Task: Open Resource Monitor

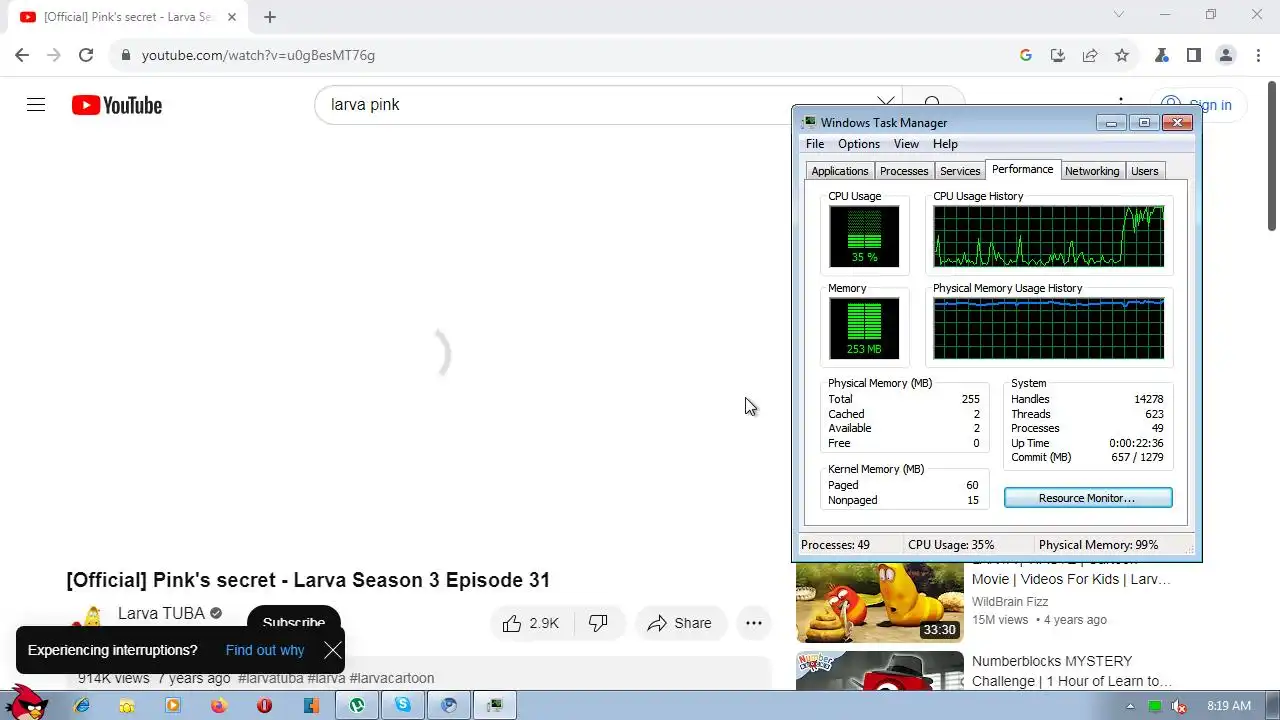Action: [1088, 498]
